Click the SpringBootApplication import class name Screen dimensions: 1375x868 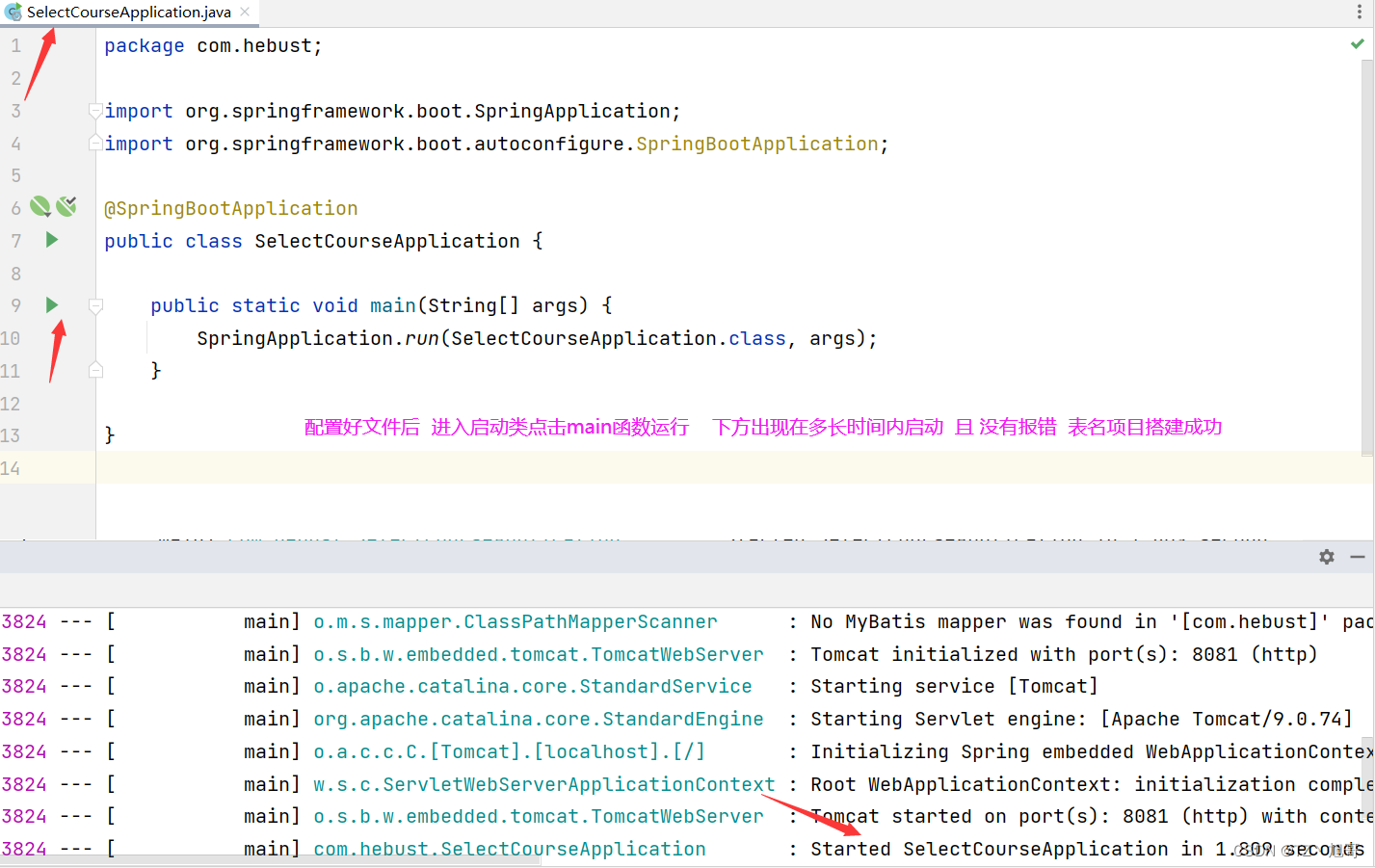tap(757, 144)
